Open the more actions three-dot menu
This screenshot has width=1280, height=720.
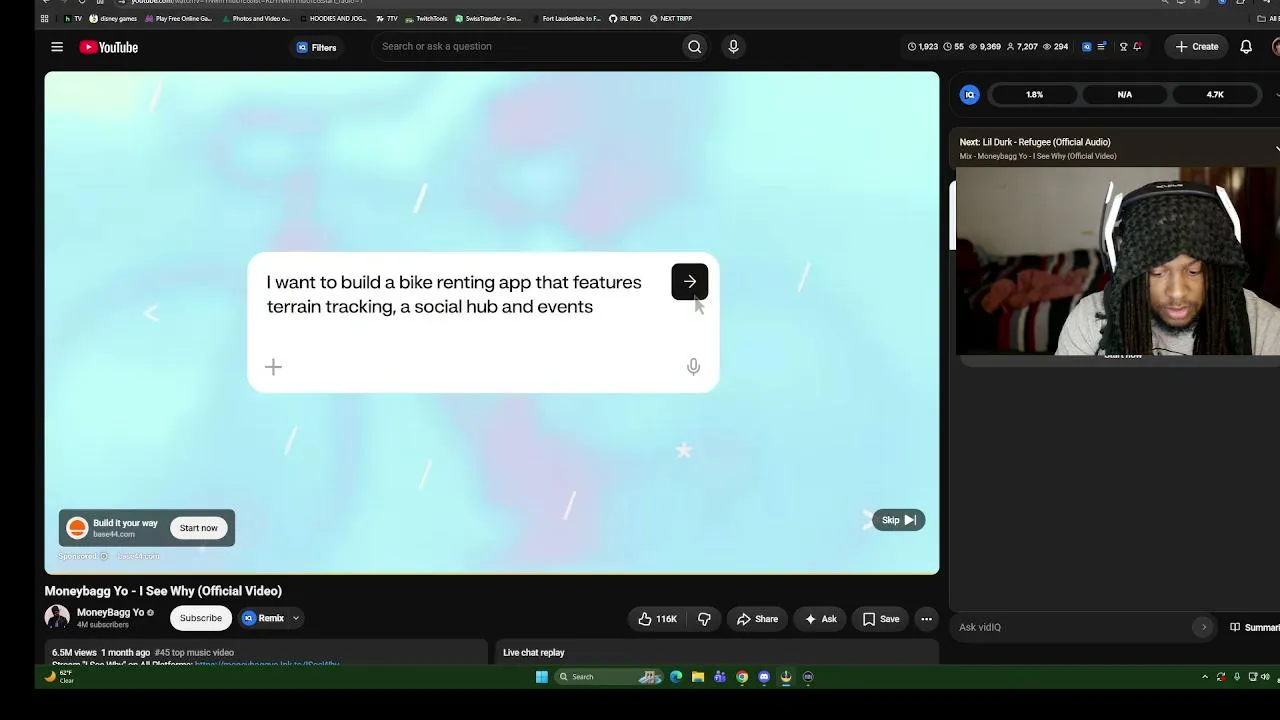coord(926,619)
